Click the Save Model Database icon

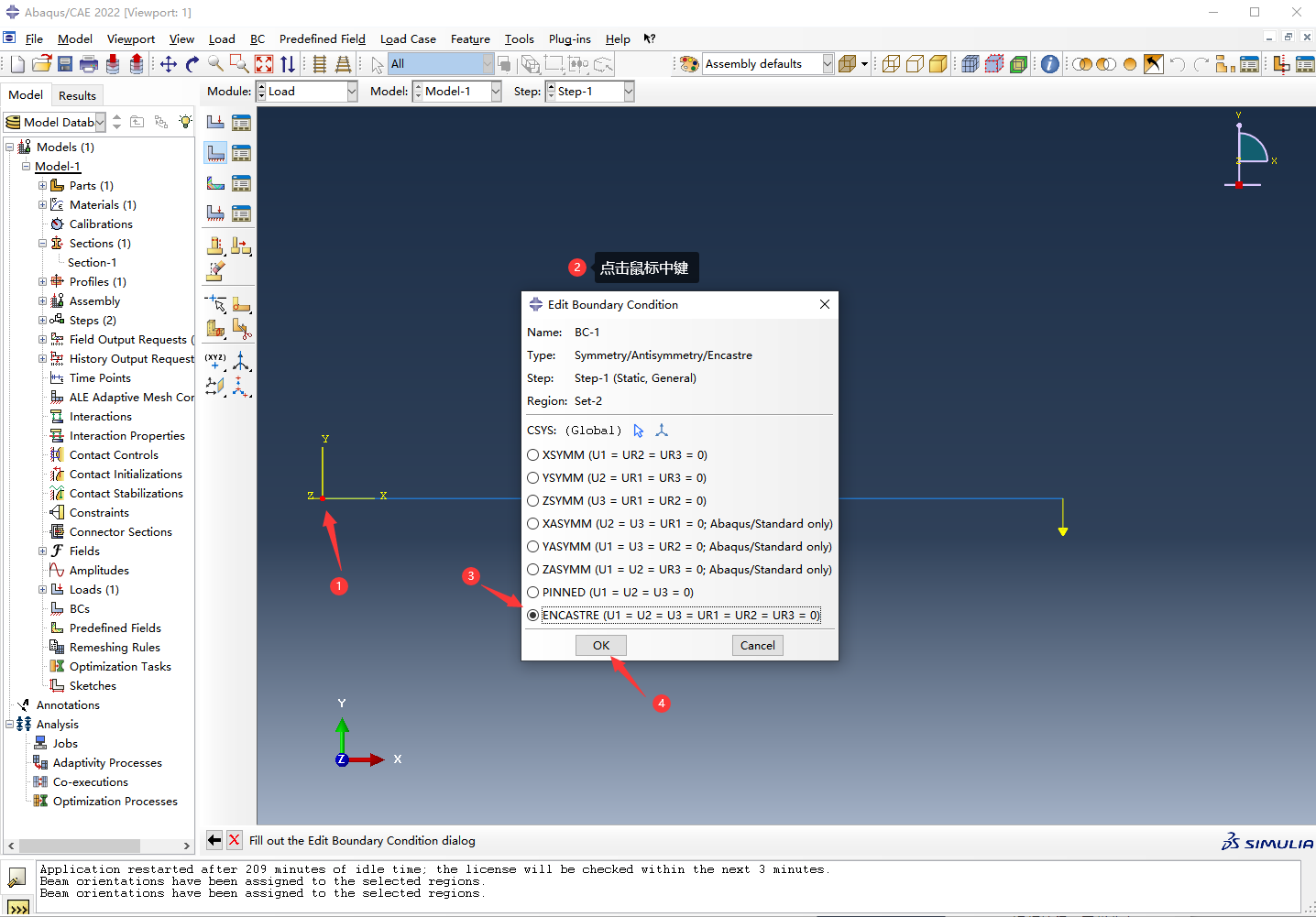coord(65,64)
